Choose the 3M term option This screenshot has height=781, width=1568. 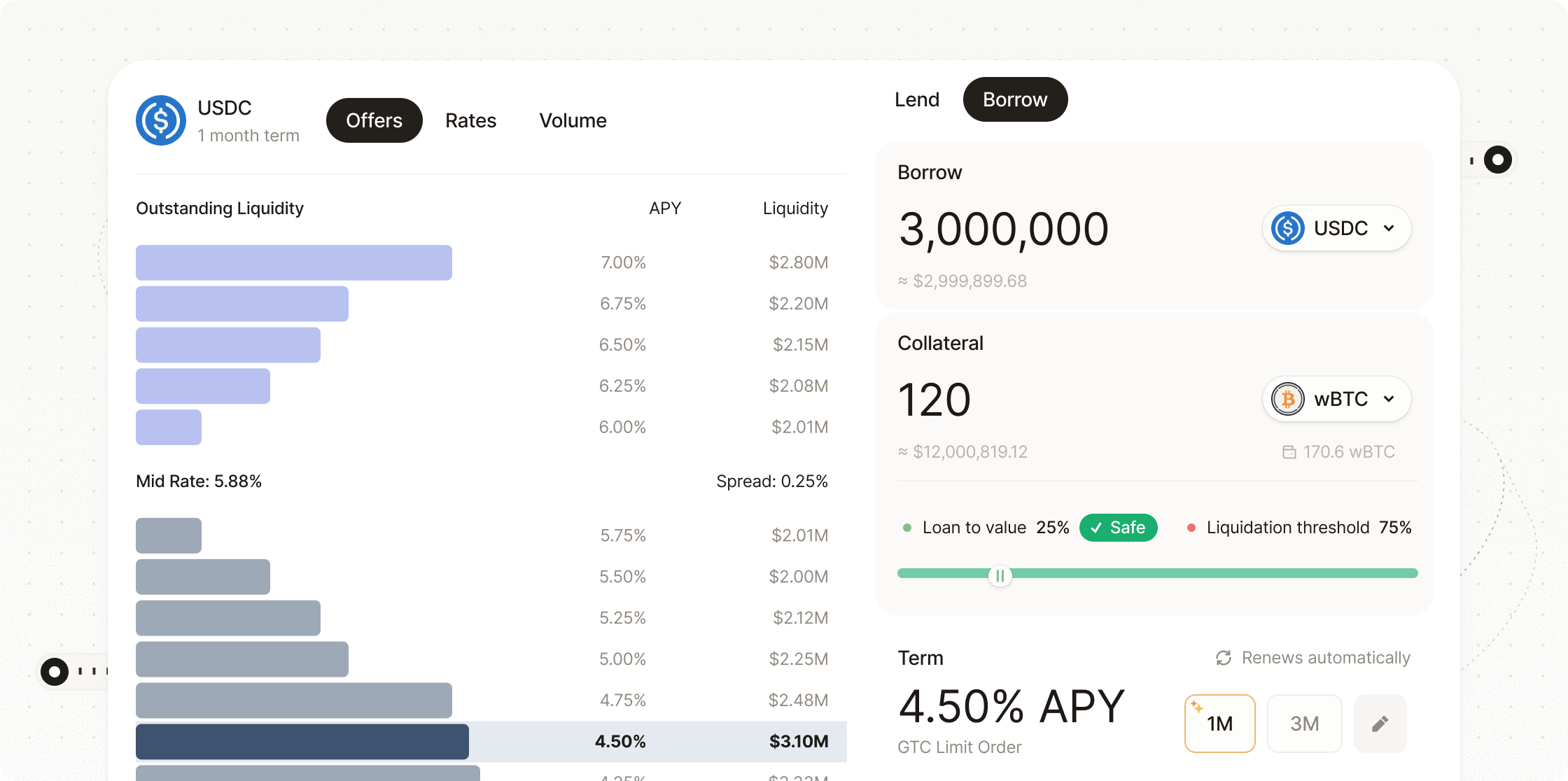[1305, 724]
